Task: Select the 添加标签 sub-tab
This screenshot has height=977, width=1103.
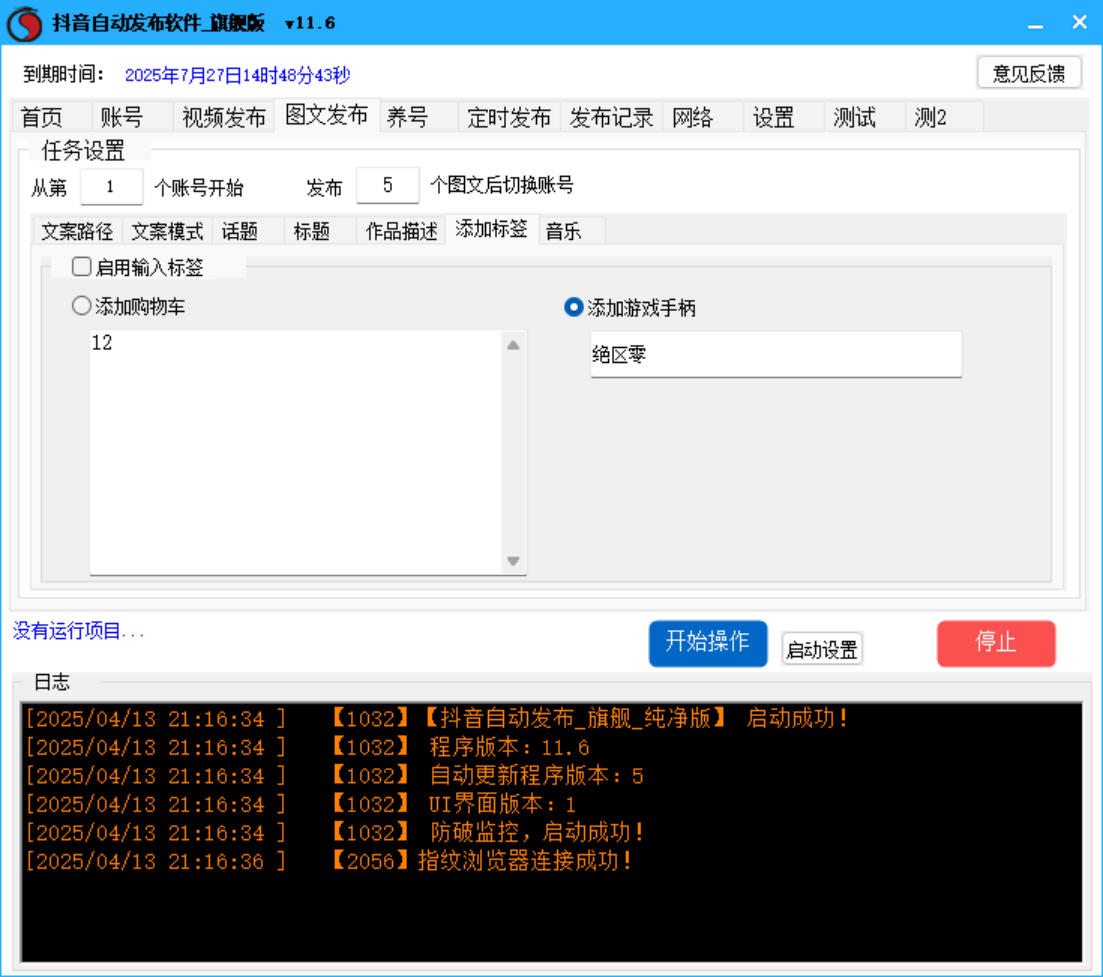Action: pos(492,229)
